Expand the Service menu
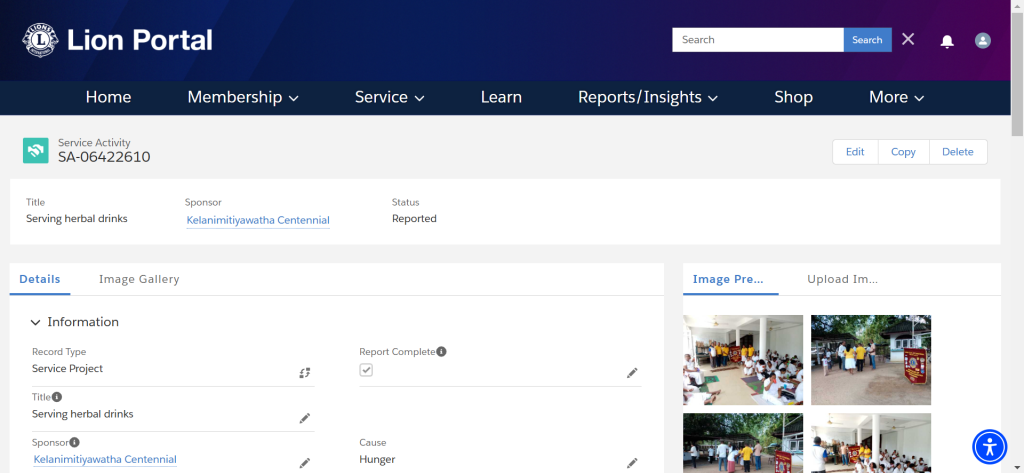1024x473 pixels. pyautogui.click(x=390, y=97)
